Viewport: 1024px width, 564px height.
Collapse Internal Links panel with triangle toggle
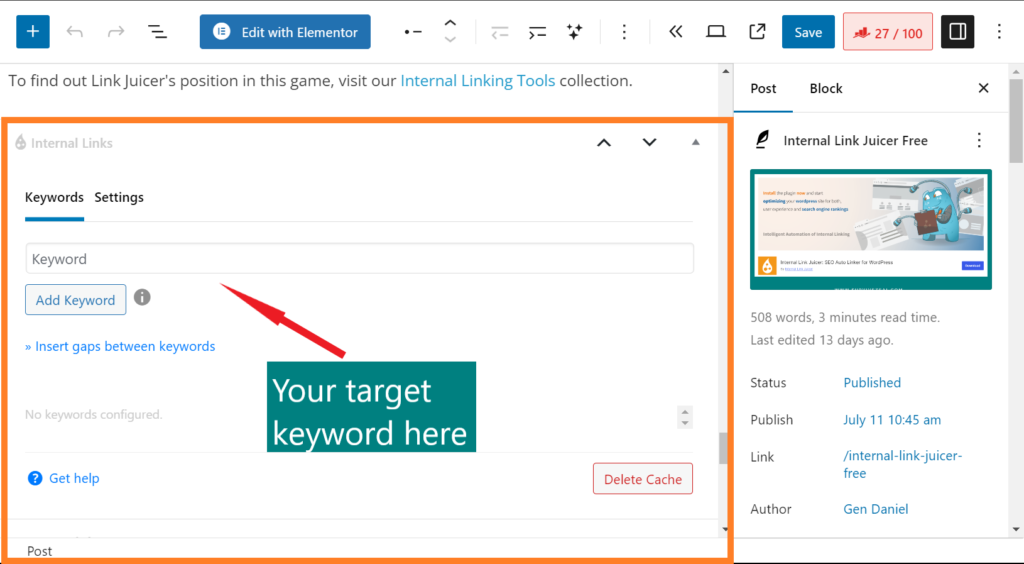696,143
